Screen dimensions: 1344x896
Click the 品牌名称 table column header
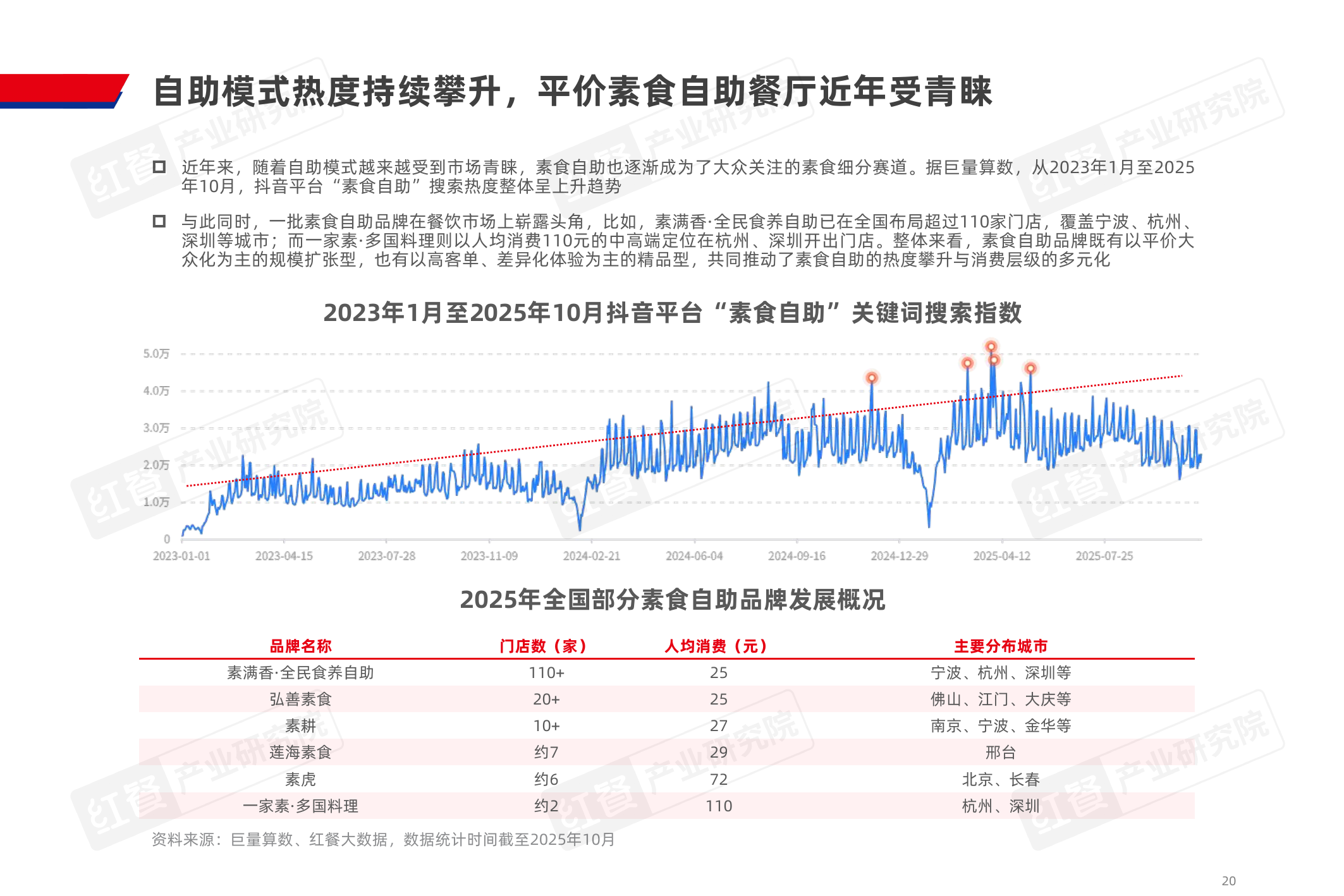[300, 646]
